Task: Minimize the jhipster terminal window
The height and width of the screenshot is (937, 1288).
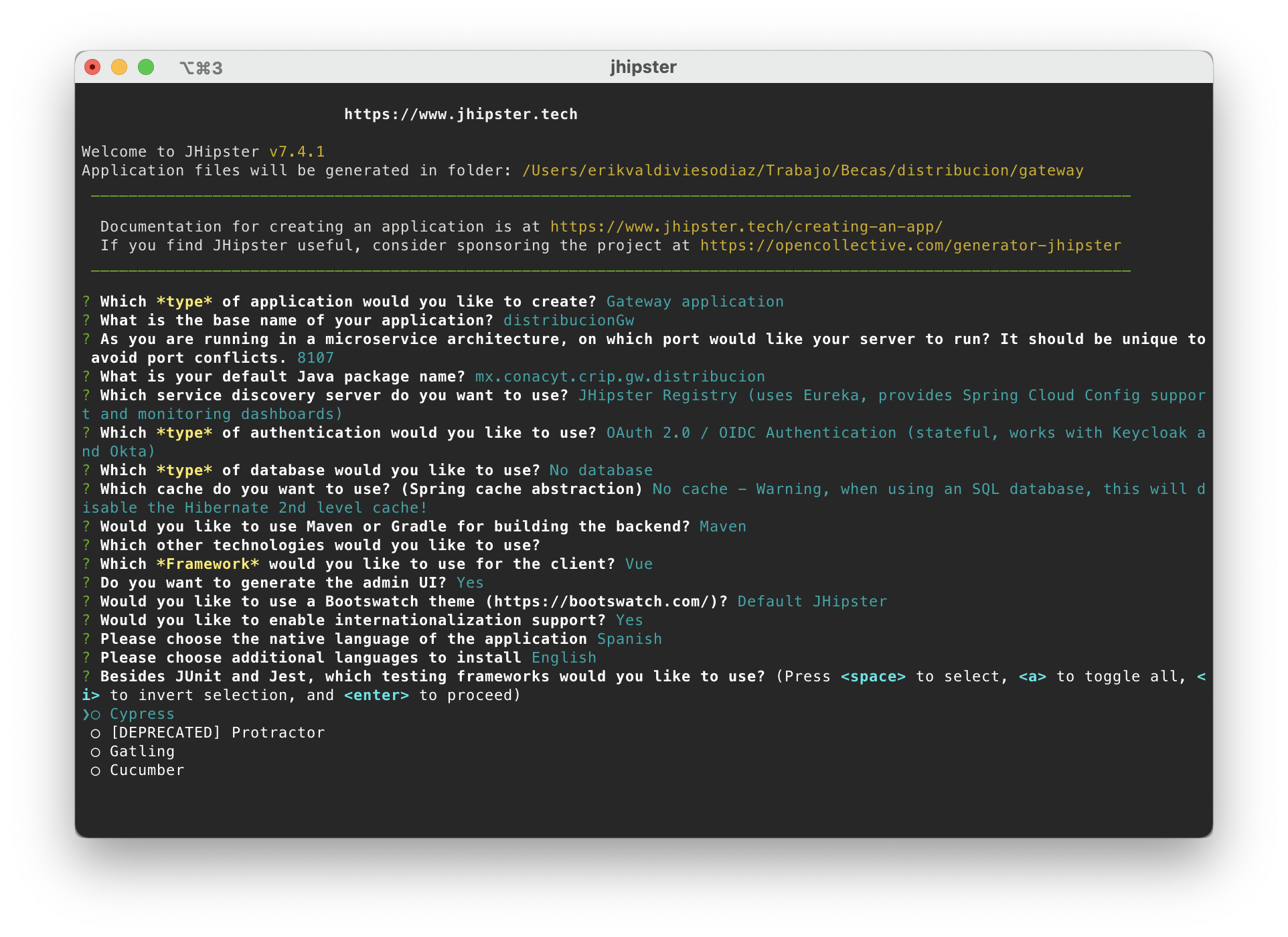Action: tap(119, 67)
